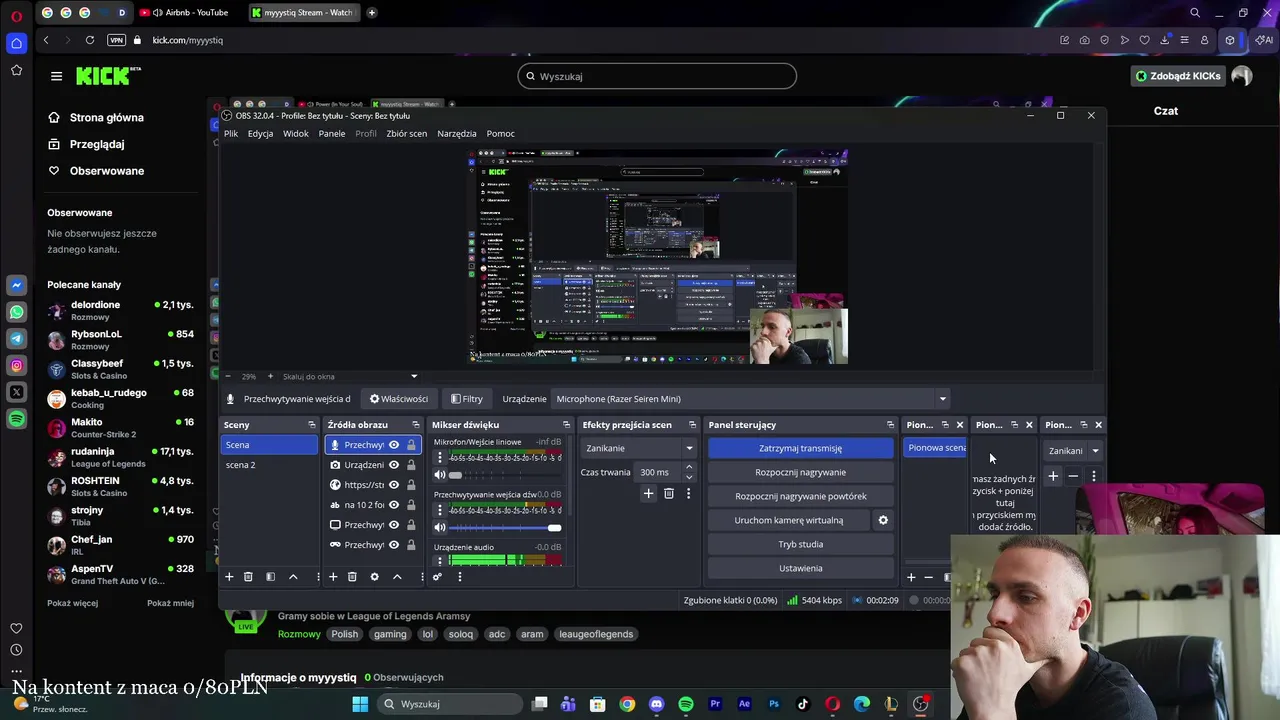
Task: Open Instagram from the Opera sidebar
Action: (x=17, y=366)
